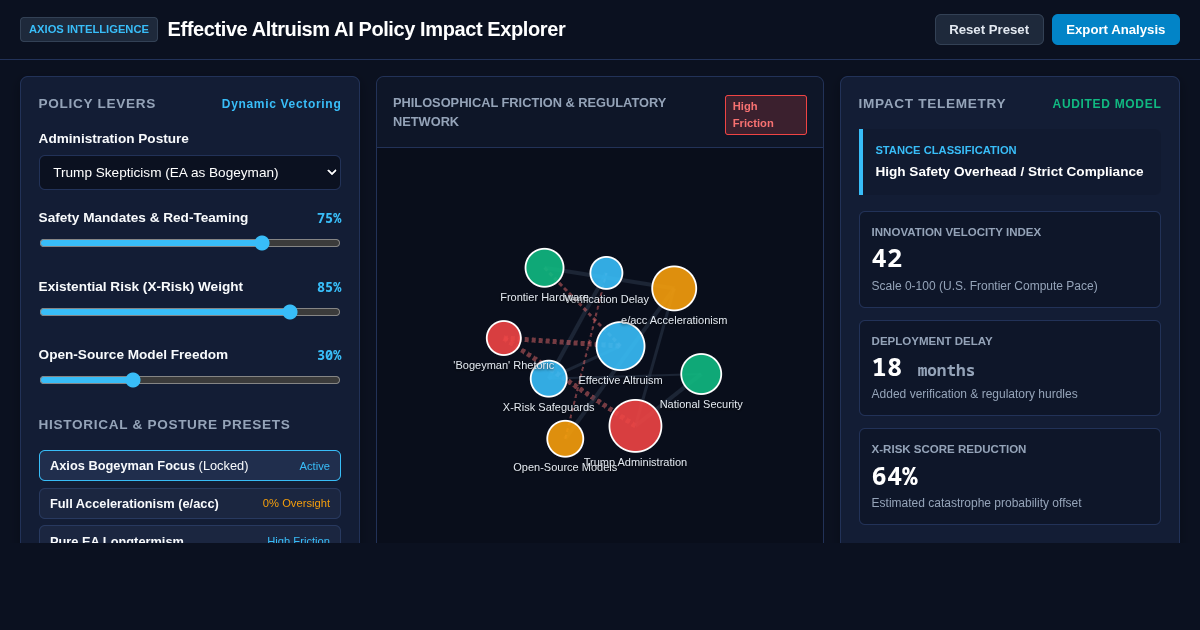1200x630 pixels.
Task: Click the X-Risk Score Reduction 64% value
Action: click(894, 476)
